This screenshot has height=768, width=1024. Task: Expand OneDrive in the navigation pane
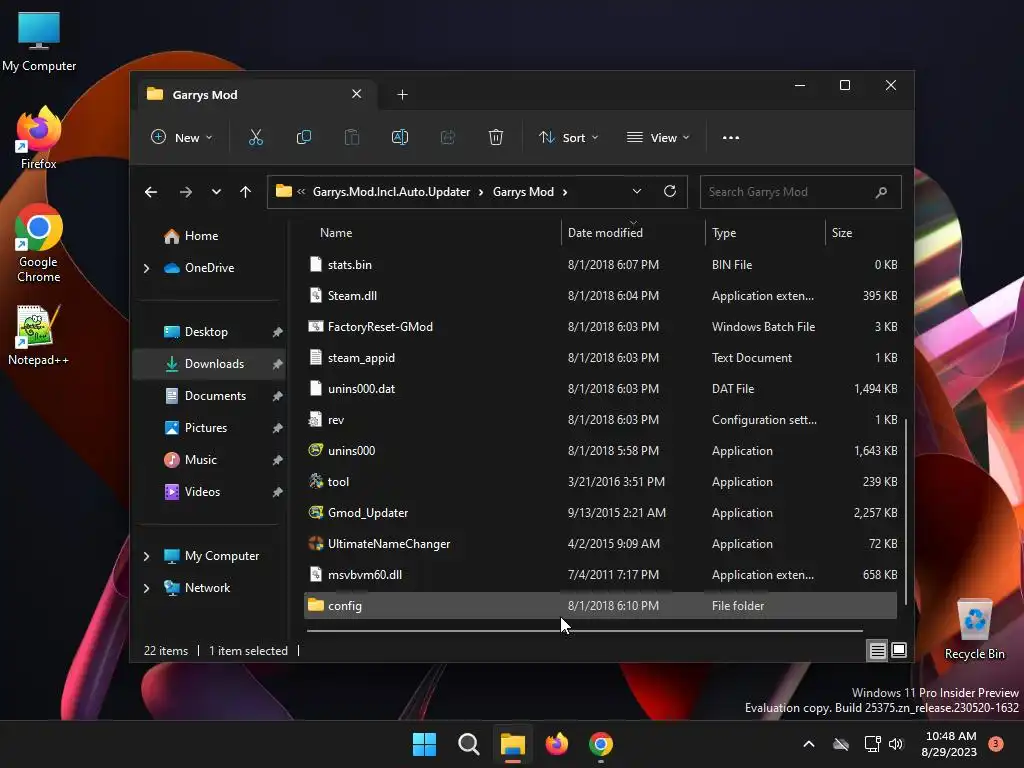tap(146, 268)
